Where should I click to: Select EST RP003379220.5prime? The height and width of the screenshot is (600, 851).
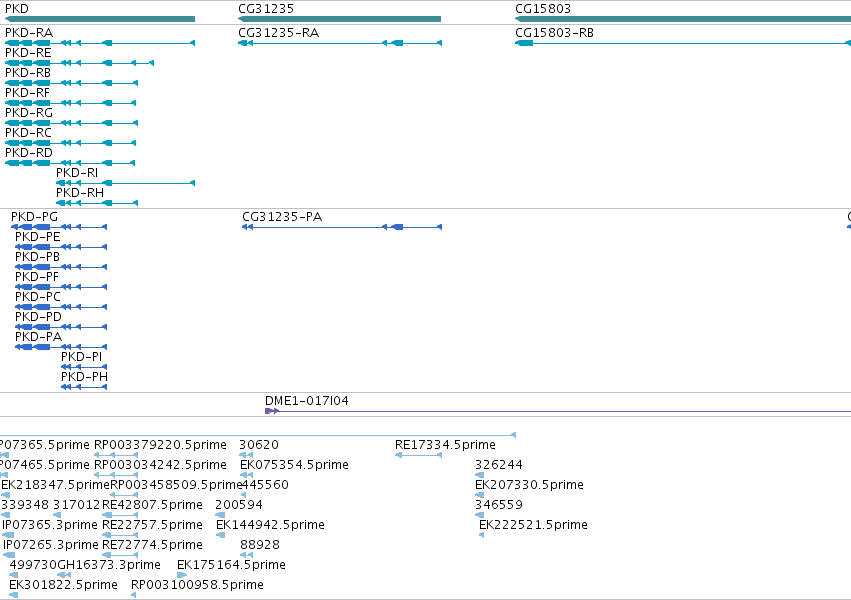coord(160,445)
